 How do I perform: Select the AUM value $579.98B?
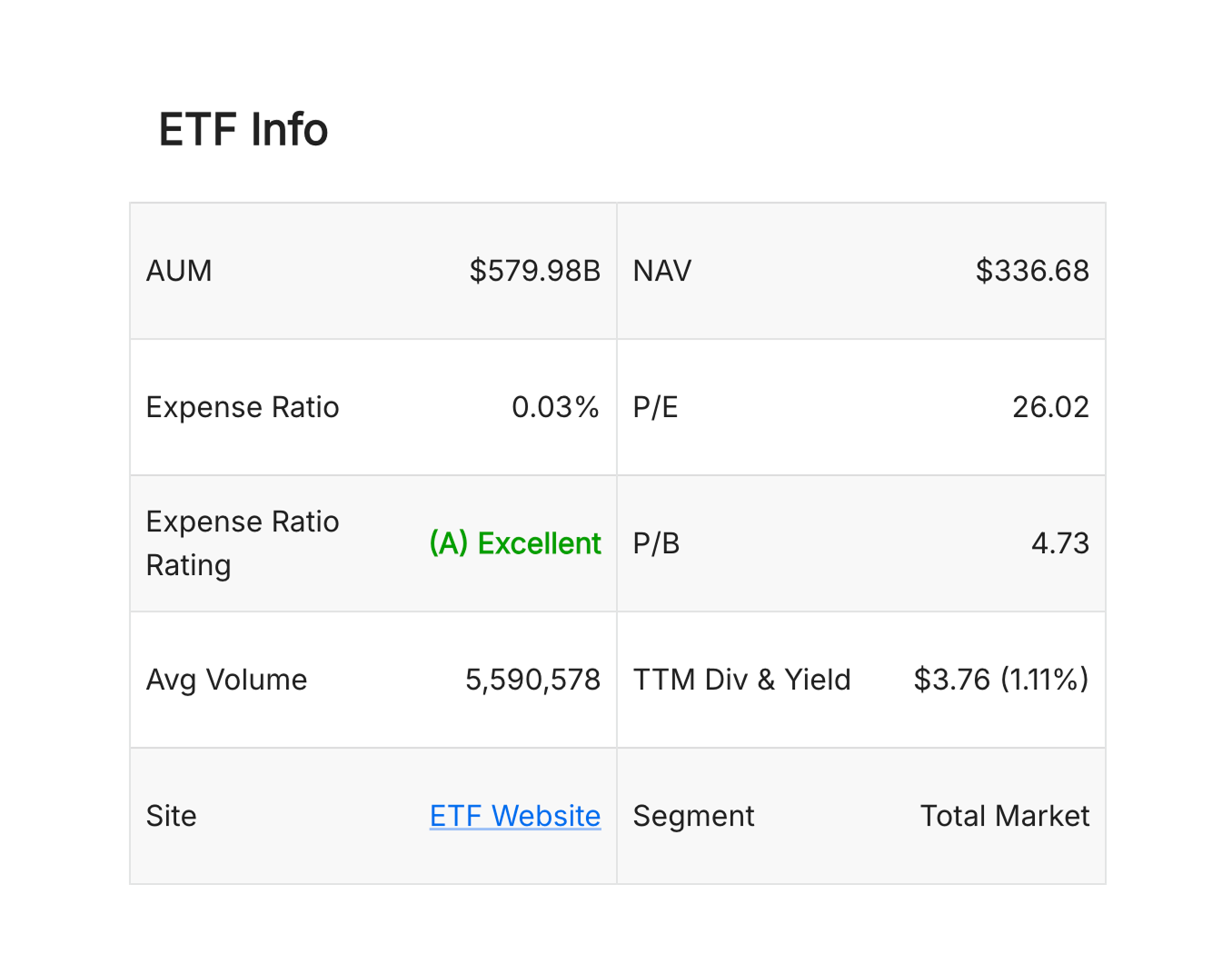point(534,271)
